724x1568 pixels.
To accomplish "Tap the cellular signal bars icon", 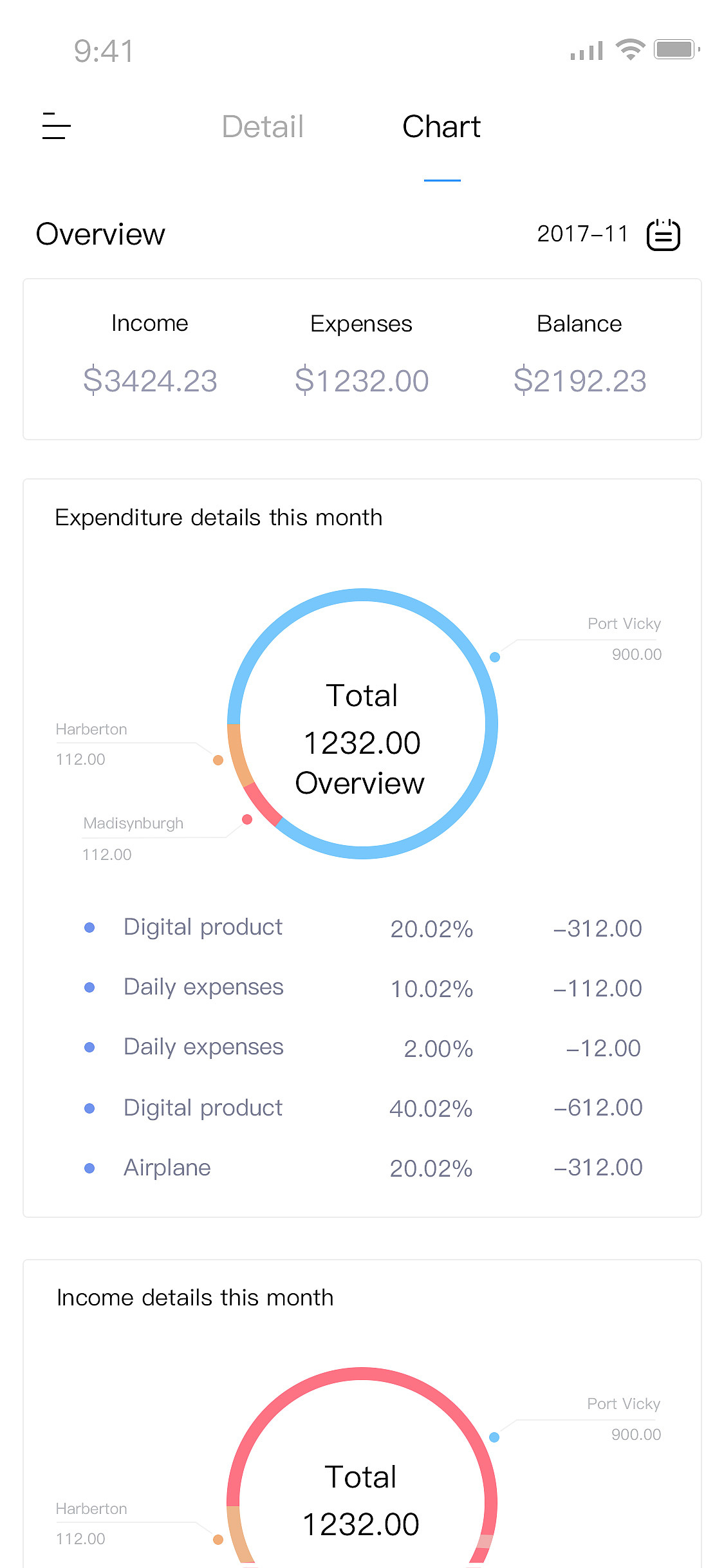I will pyautogui.click(x=586, y=51).
